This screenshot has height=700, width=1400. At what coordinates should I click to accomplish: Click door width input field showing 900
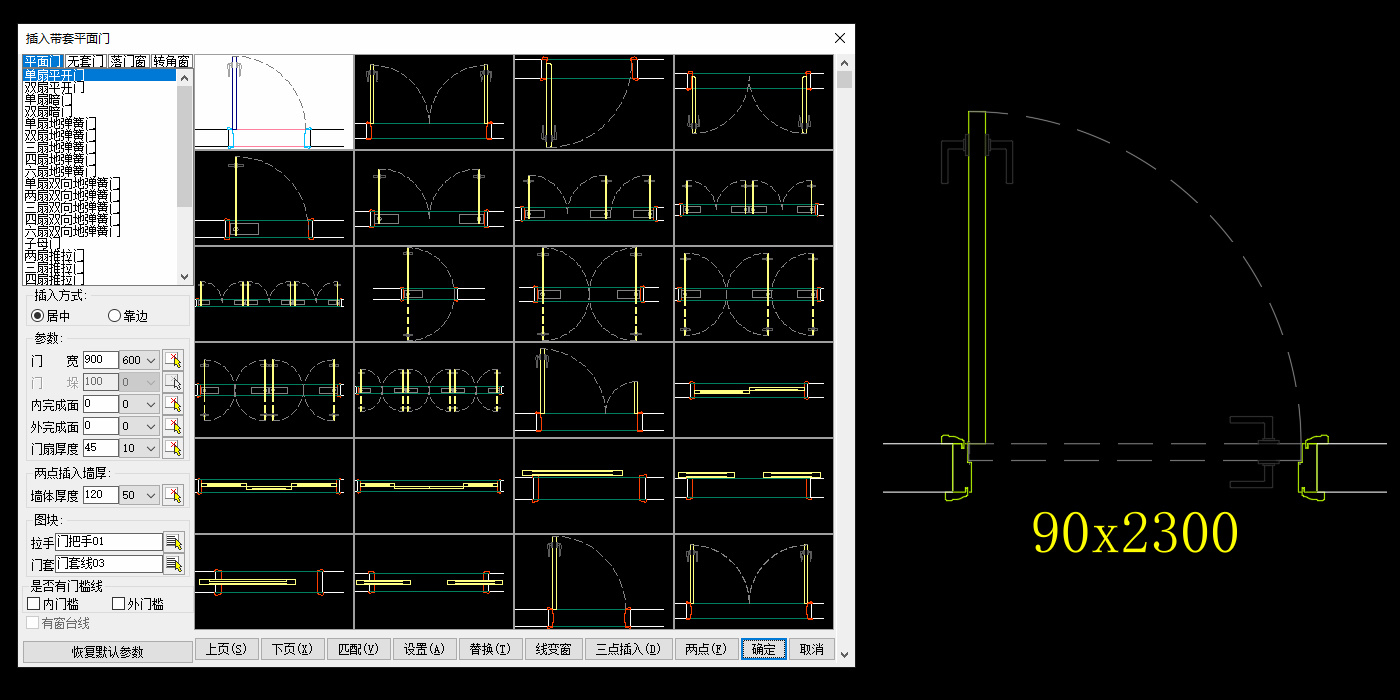coord(100,360)
